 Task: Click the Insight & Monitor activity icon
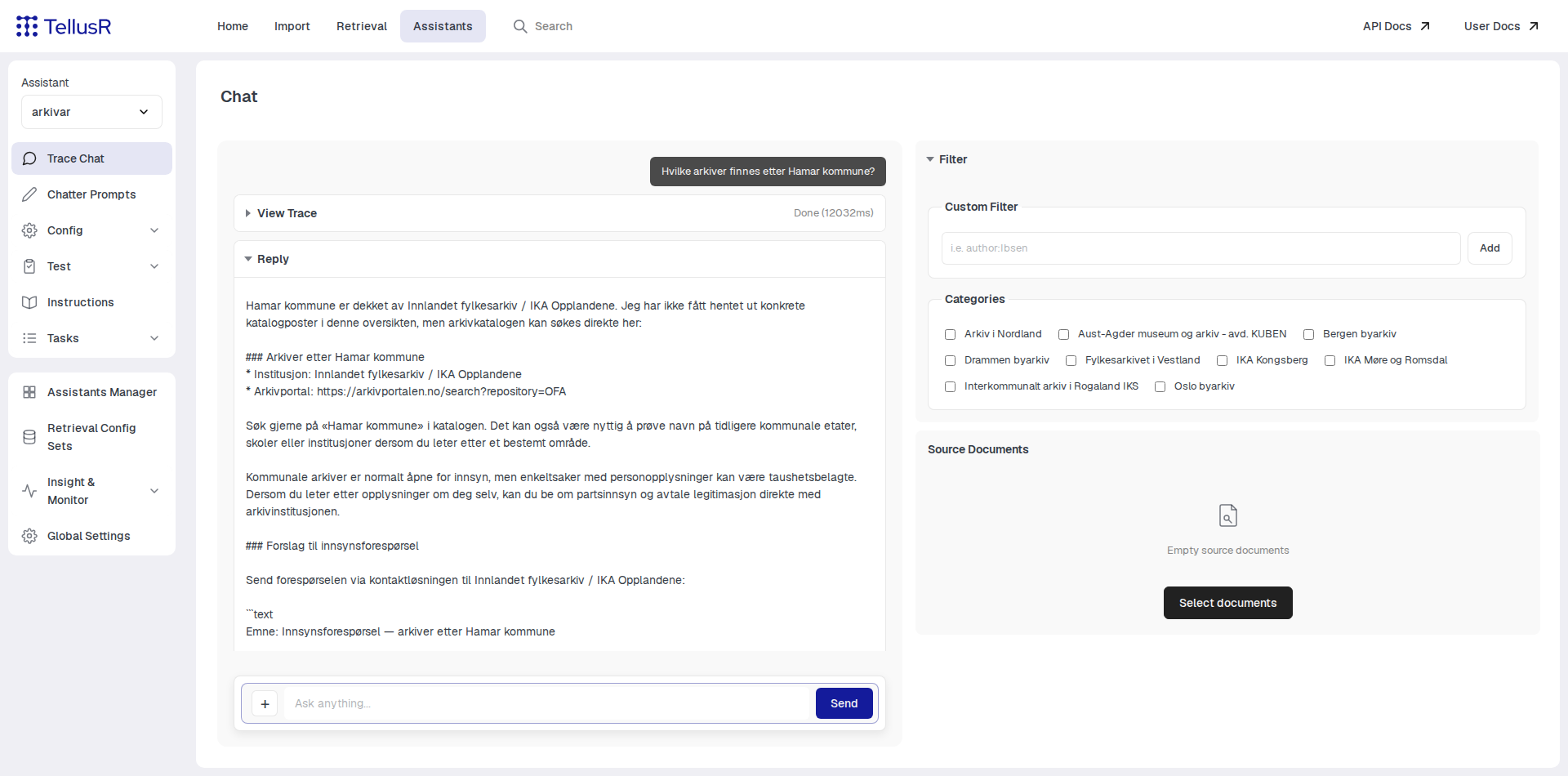29,491
